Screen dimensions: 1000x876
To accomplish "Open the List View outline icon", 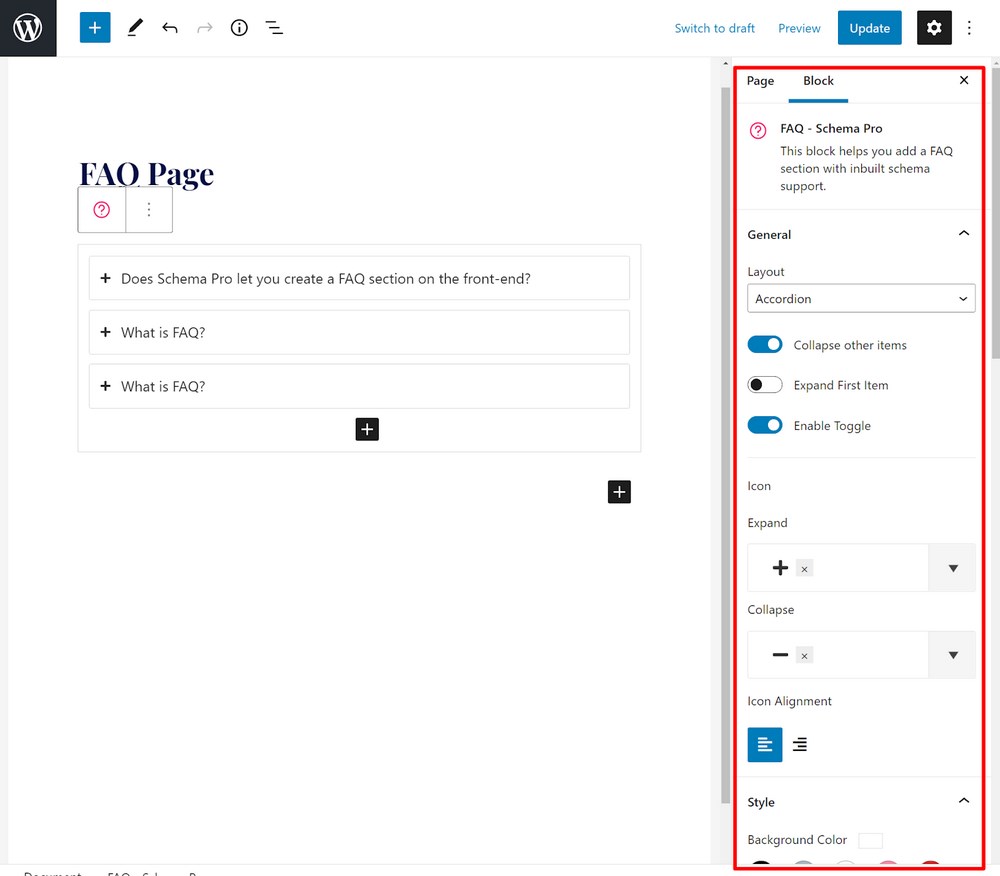I will tap(274, 28).
